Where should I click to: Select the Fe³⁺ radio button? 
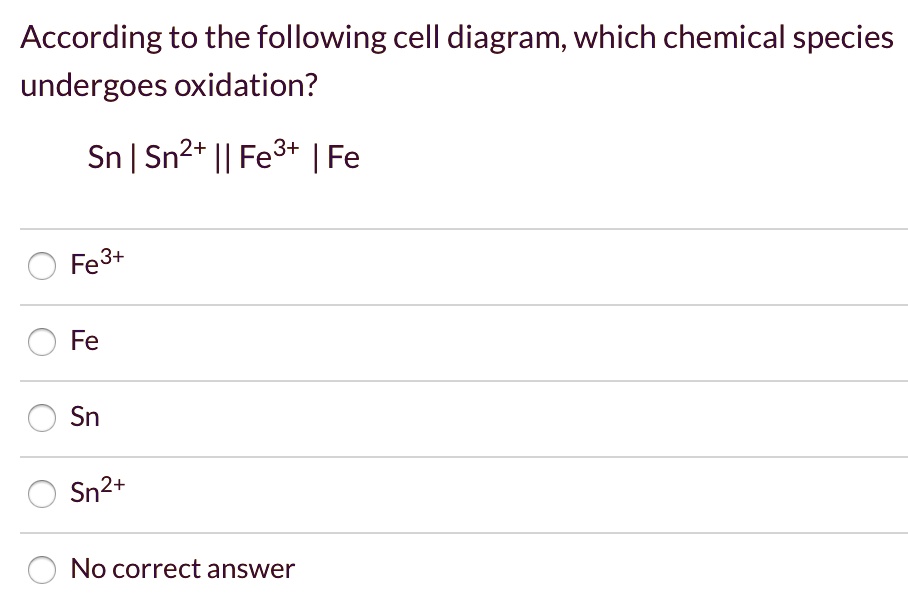[42, 266]
